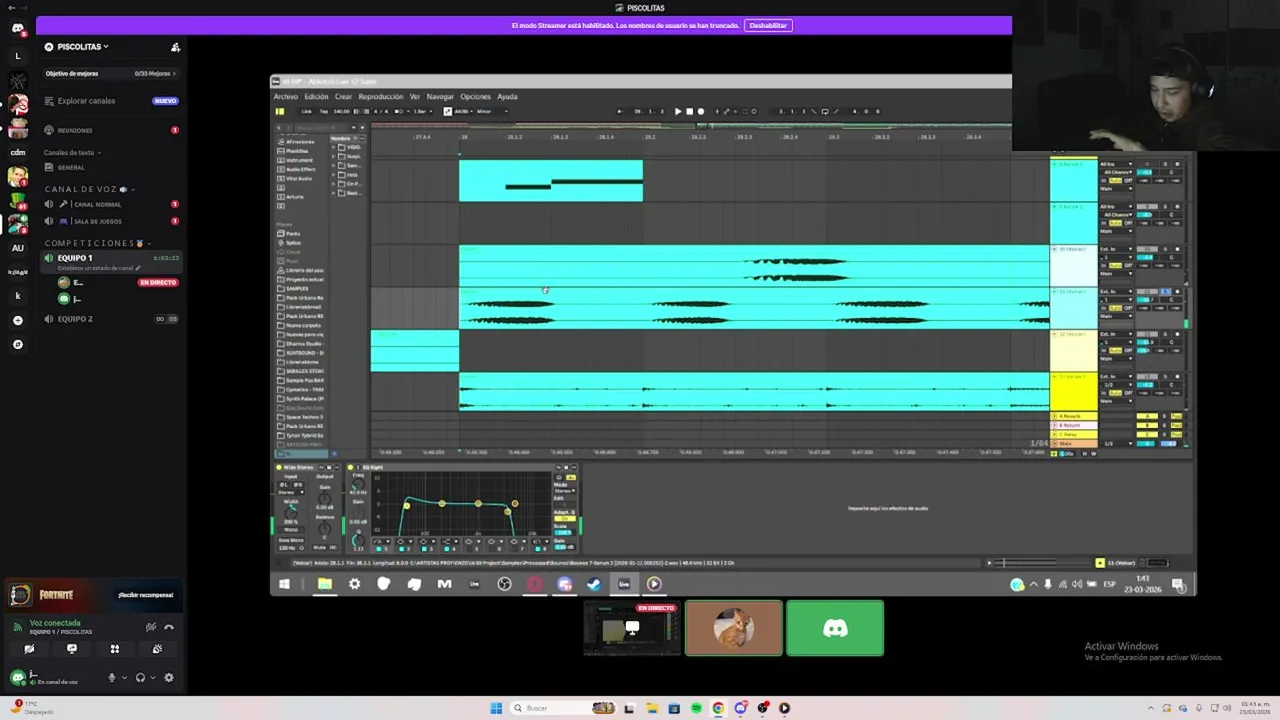The height and width of the screenshot is (720, 1280).
Task: Disconnect from voice with the hang-up icon
Action: 169,627
